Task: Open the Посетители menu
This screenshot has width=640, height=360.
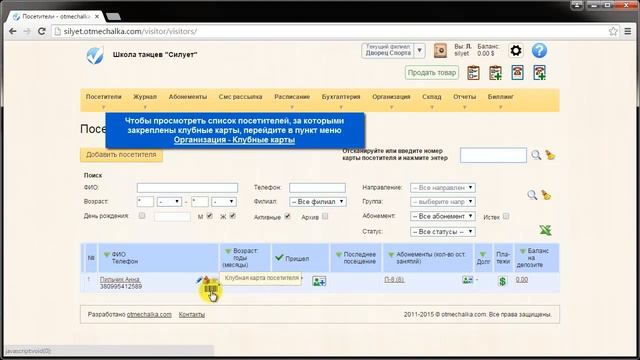Action: (104, 97)
